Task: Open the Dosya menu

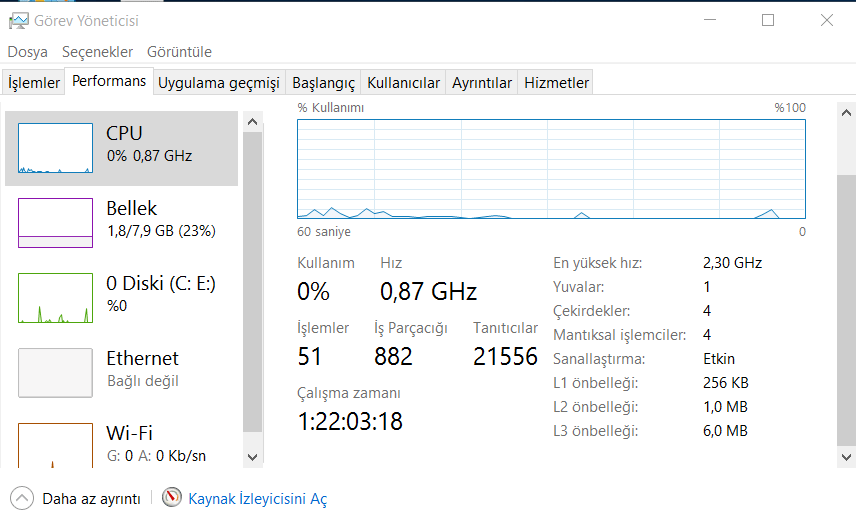Action: click(x=27, y=52)
